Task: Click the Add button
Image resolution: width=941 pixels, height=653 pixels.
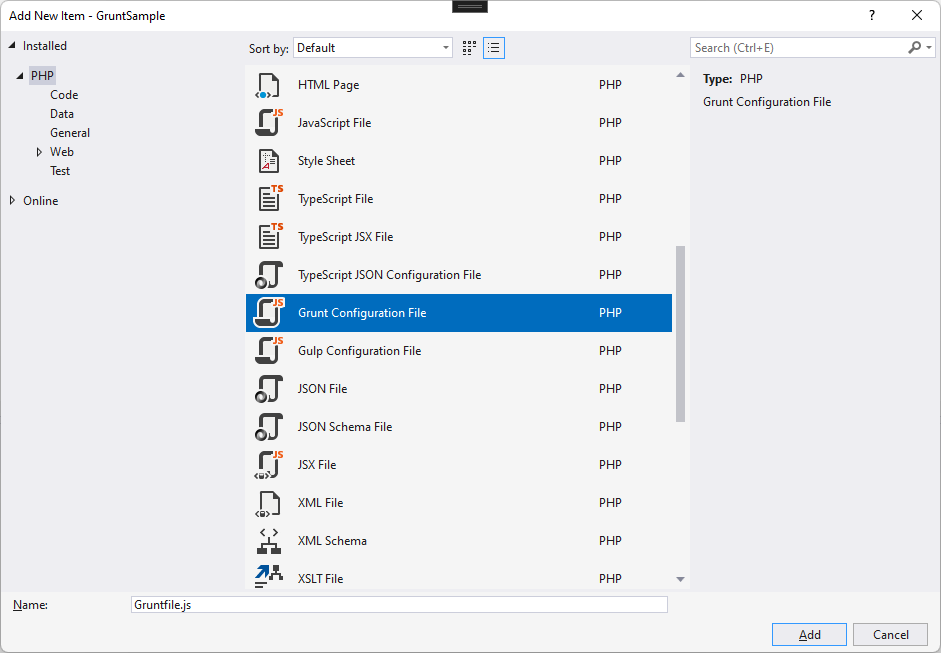Action: click(809, 634)
